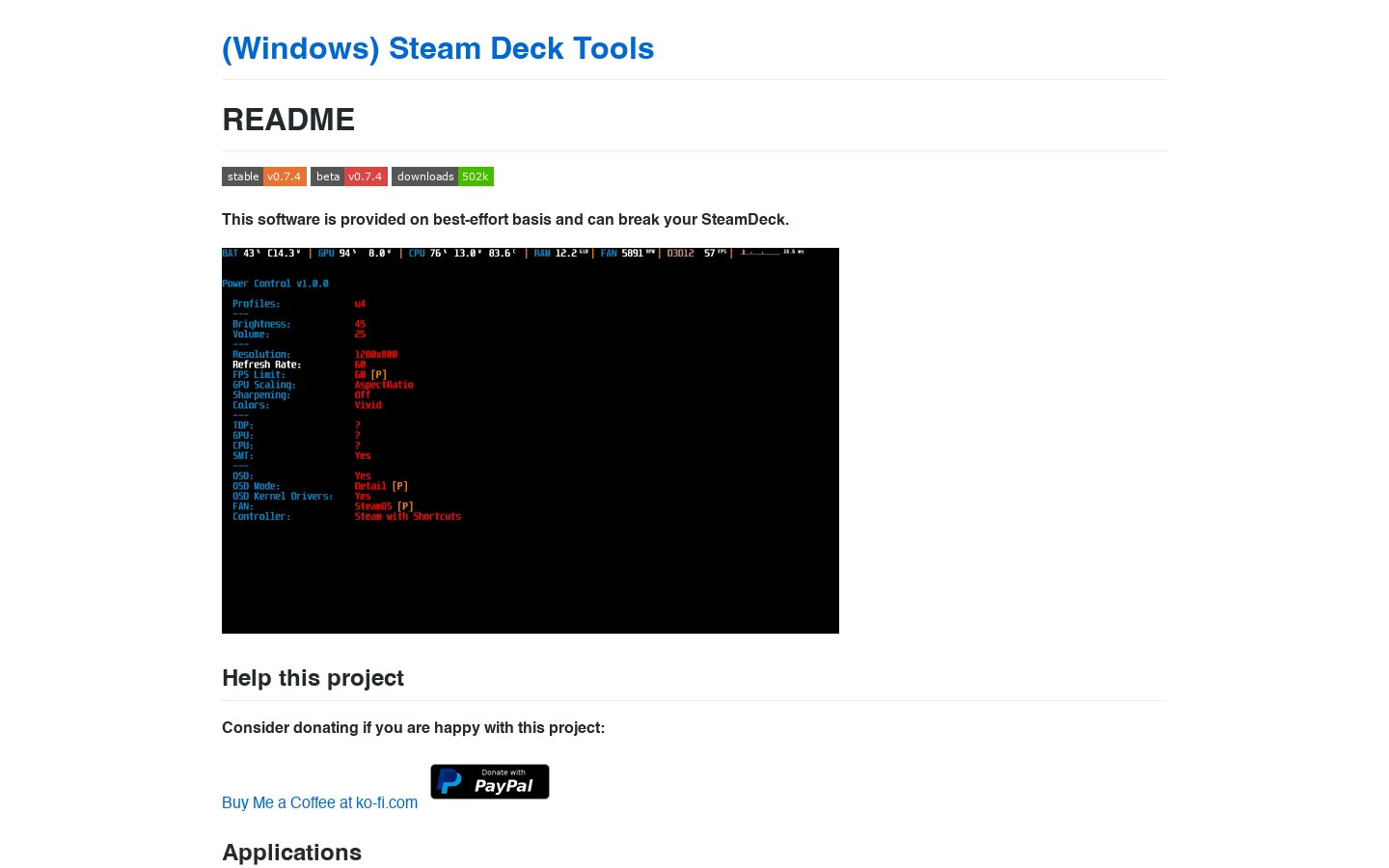Click the beta v0.7.4 badge
Viewport: 1389px width, 868px height.
tap(349, 176)
